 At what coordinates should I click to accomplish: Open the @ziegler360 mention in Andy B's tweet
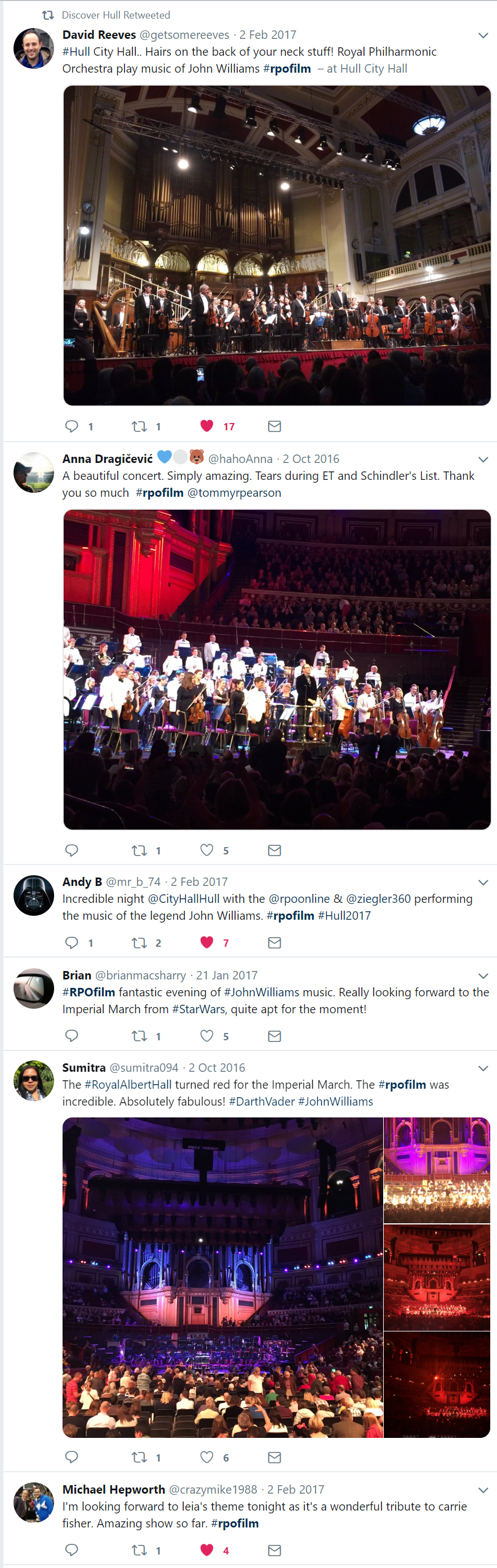coord(378,898)
